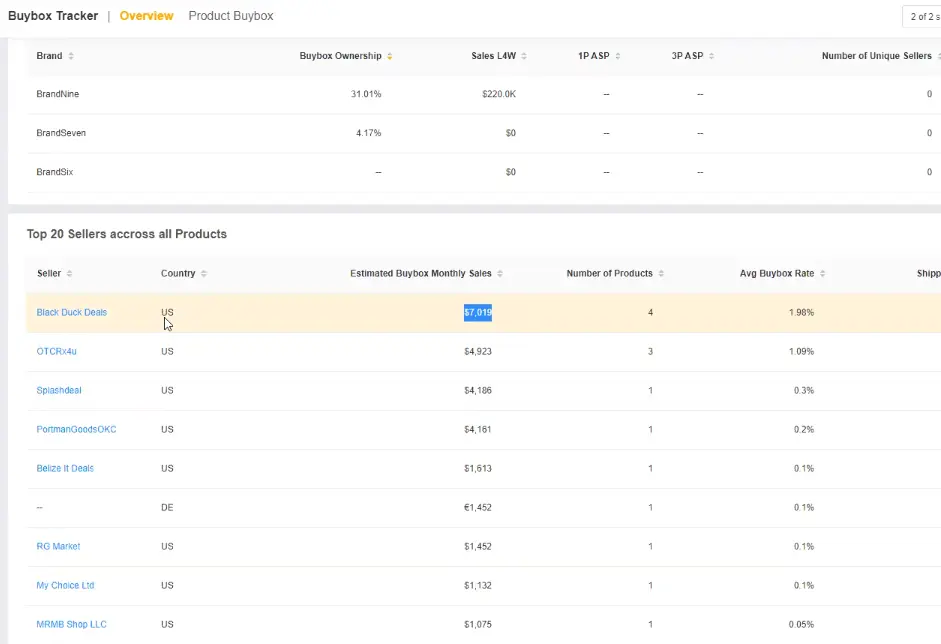Sort by Number of Products icon
The image size is (941, 644).
point(661,274)
